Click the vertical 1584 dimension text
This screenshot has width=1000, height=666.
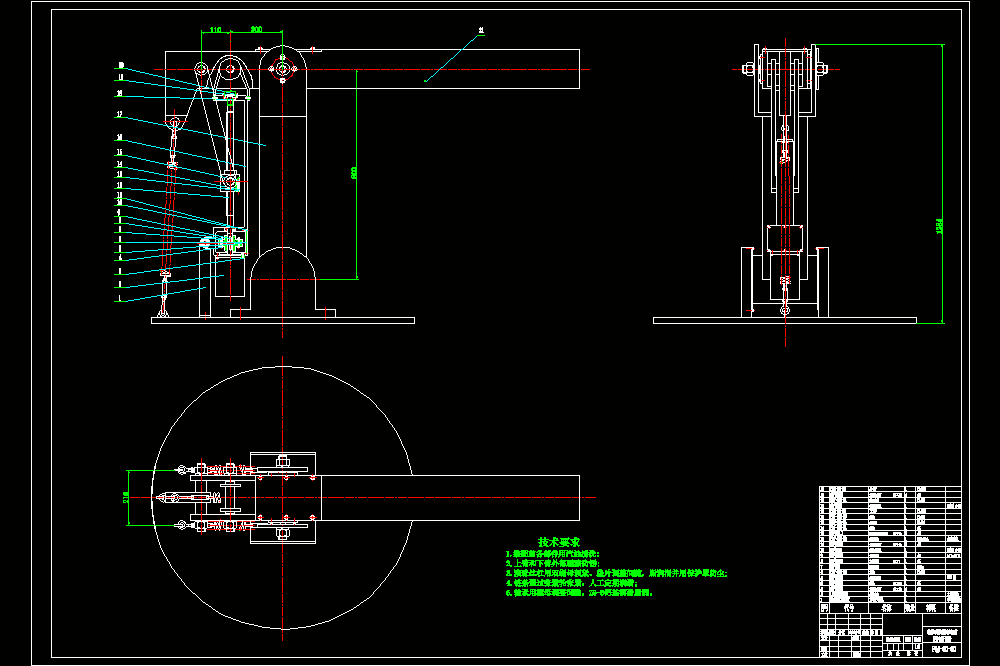coord(939,226)
